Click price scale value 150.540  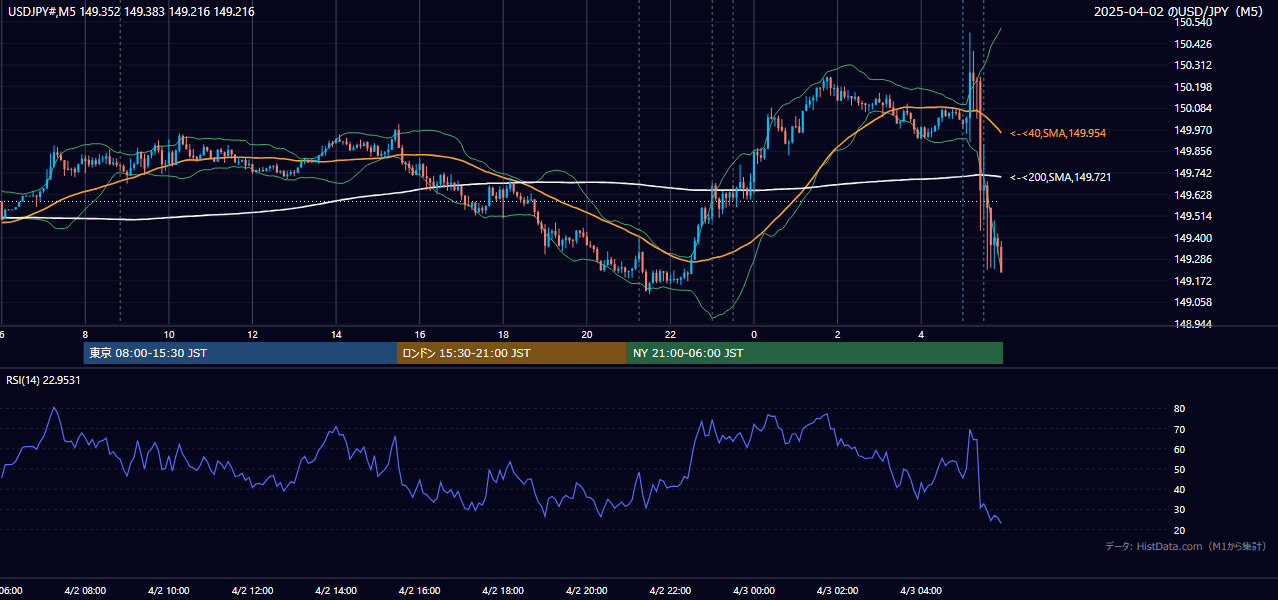pyautogui.click(x=1192, y=22)
